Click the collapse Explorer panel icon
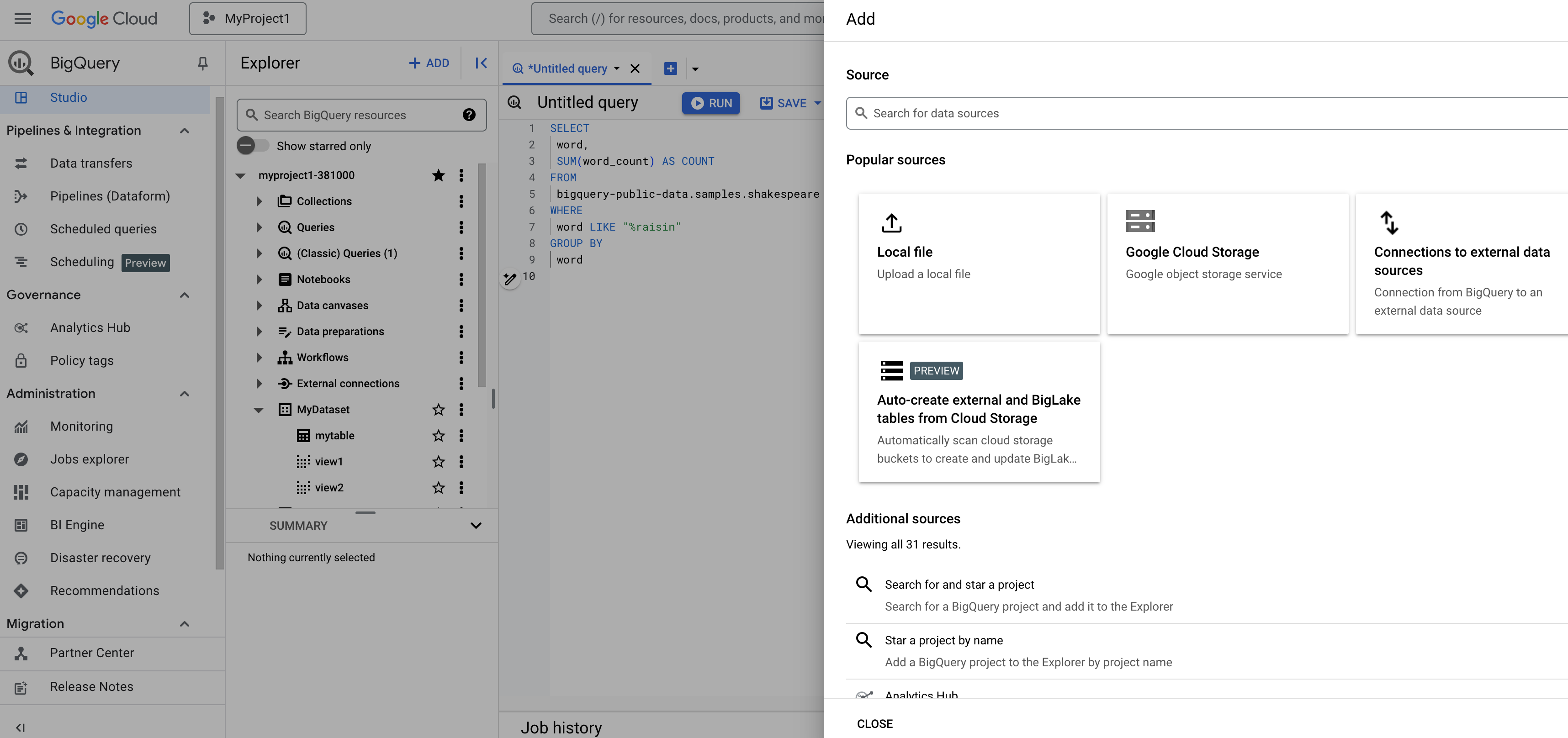 [x=481, y=62]
